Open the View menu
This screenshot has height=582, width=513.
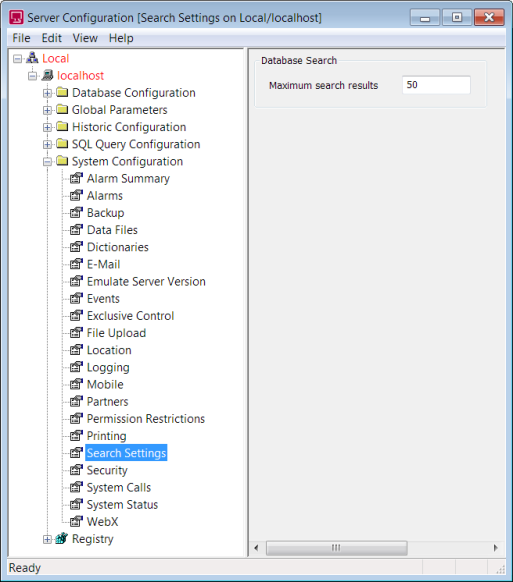85,38
